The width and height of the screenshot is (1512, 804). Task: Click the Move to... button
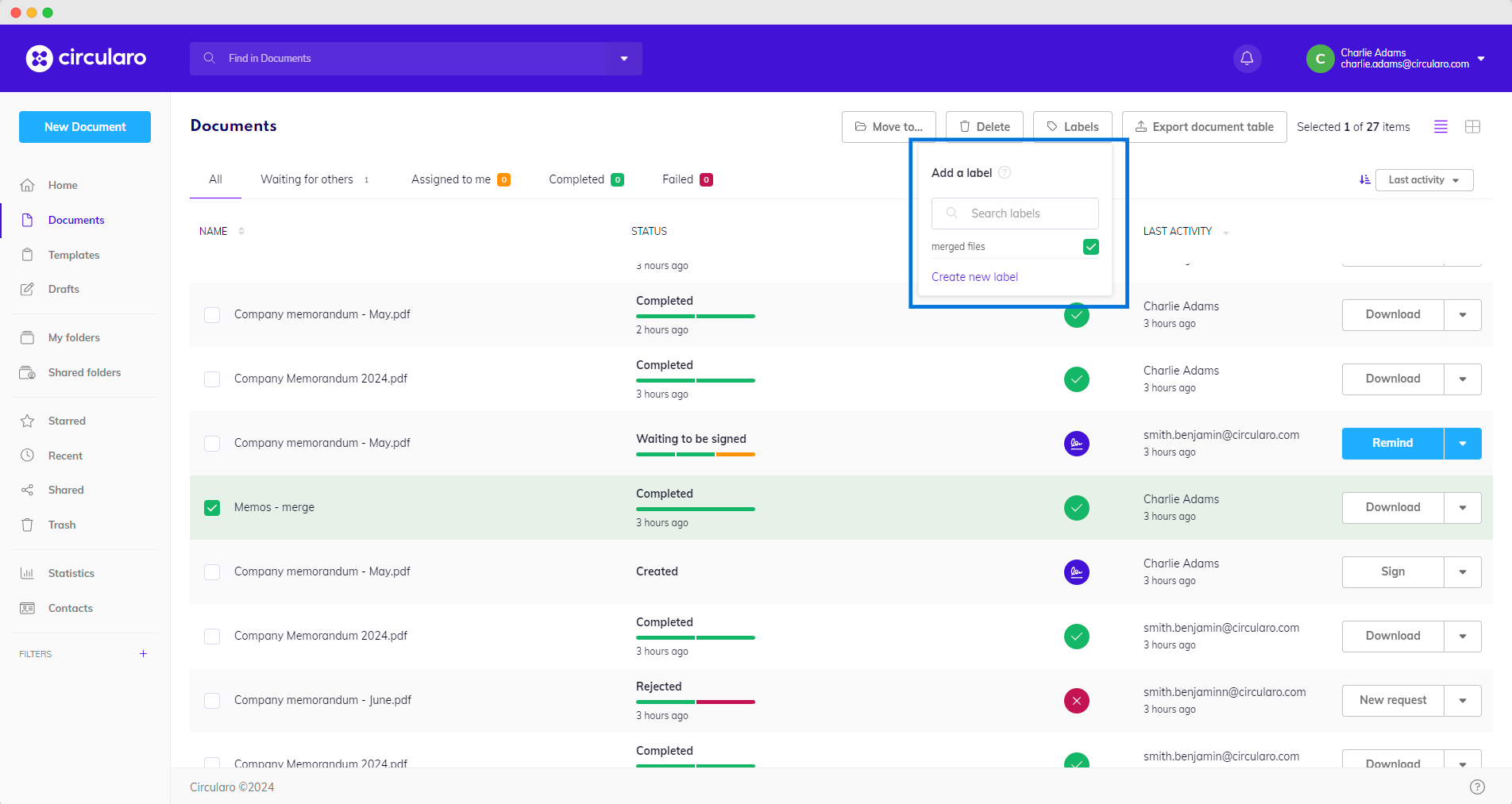tap(889, 127)
